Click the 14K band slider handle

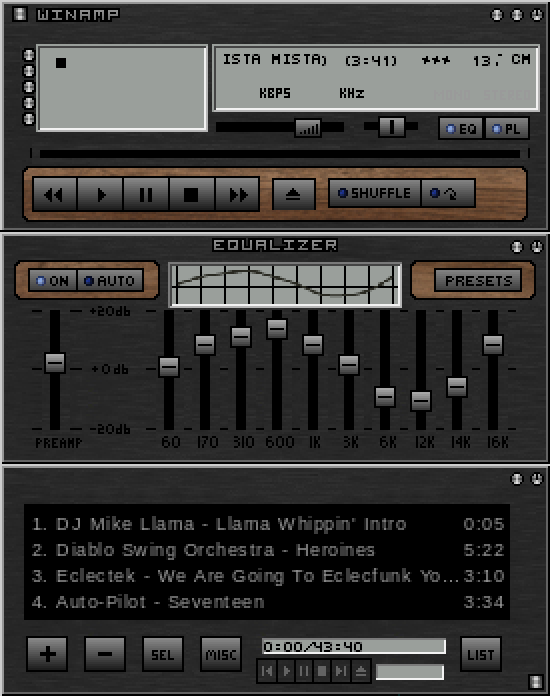[x=457, y=387]
